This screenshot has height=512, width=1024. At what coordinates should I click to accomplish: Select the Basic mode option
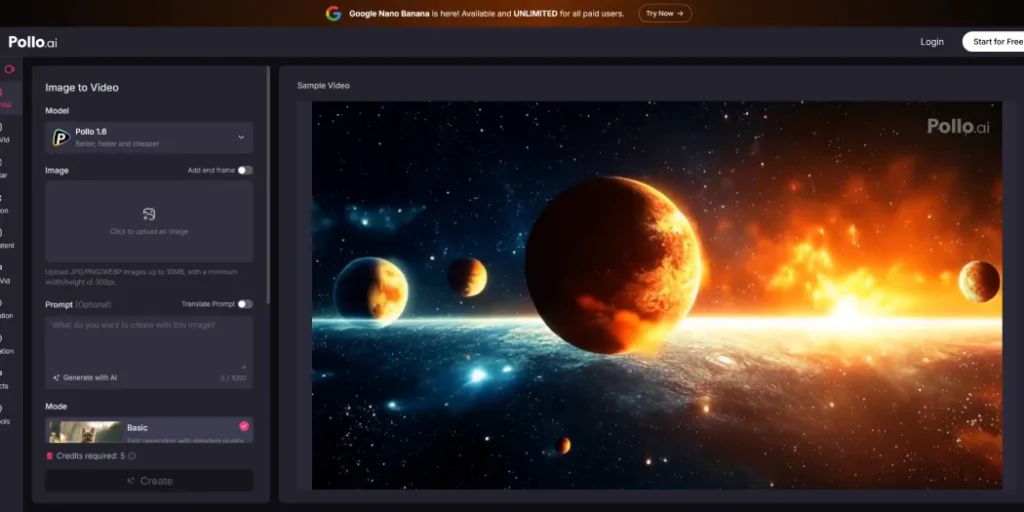tap(149, 430)
